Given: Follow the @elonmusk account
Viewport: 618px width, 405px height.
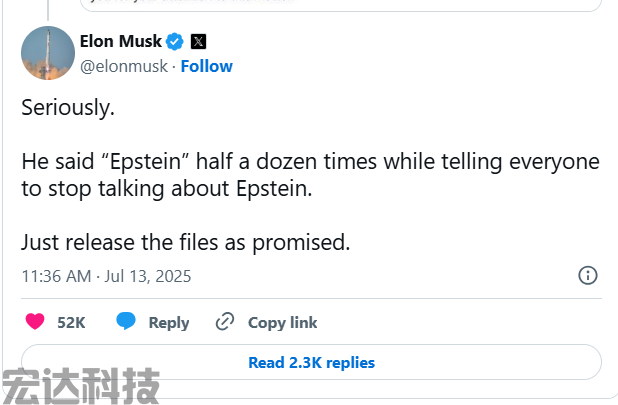Looking at the screenshot, I should (207, 66).
